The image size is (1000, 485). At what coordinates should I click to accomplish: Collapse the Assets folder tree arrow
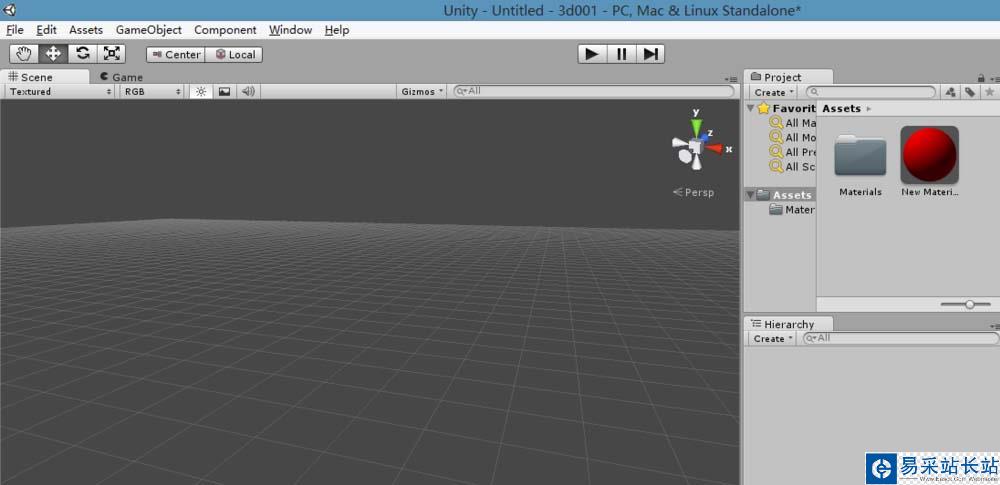751,195
